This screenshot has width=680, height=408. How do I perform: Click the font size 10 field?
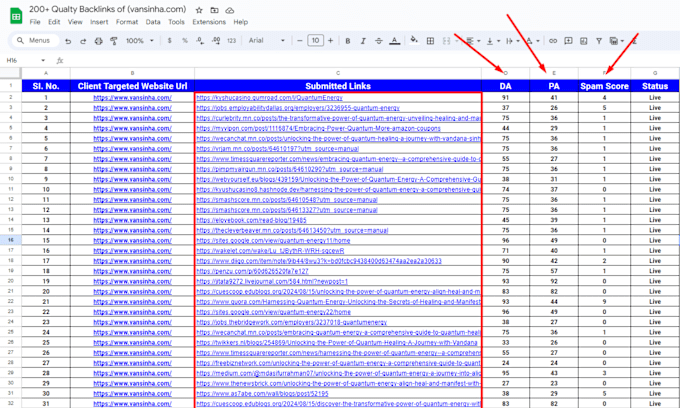[x=315, y=41]
